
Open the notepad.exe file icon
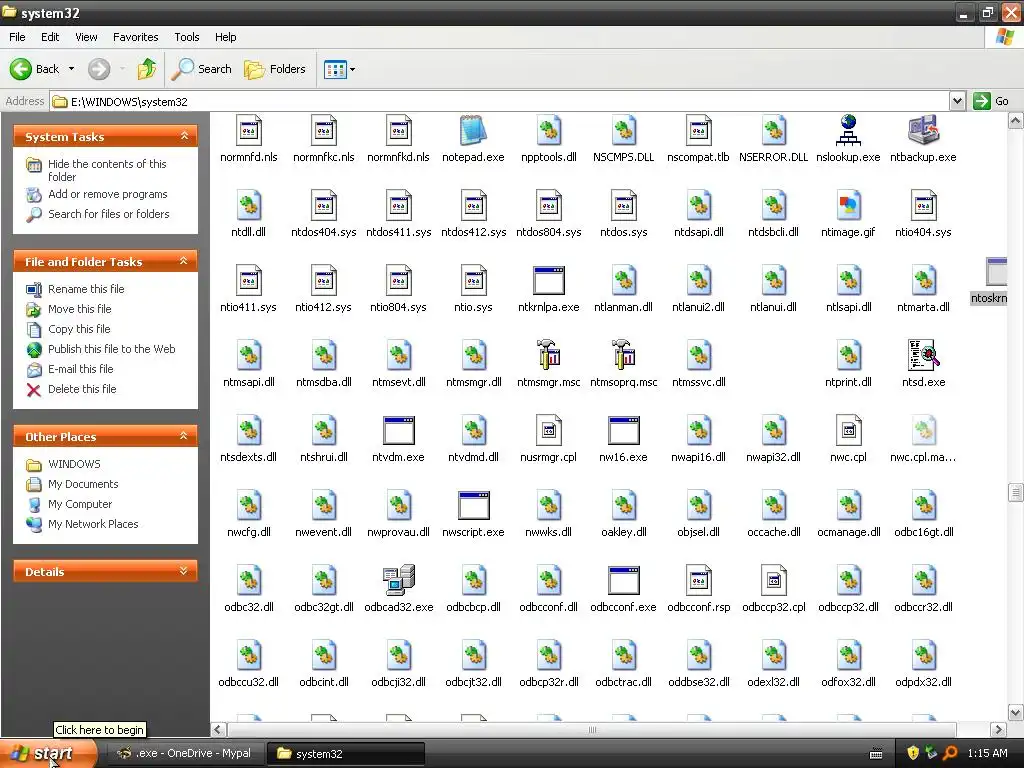[x=473, y=130]
